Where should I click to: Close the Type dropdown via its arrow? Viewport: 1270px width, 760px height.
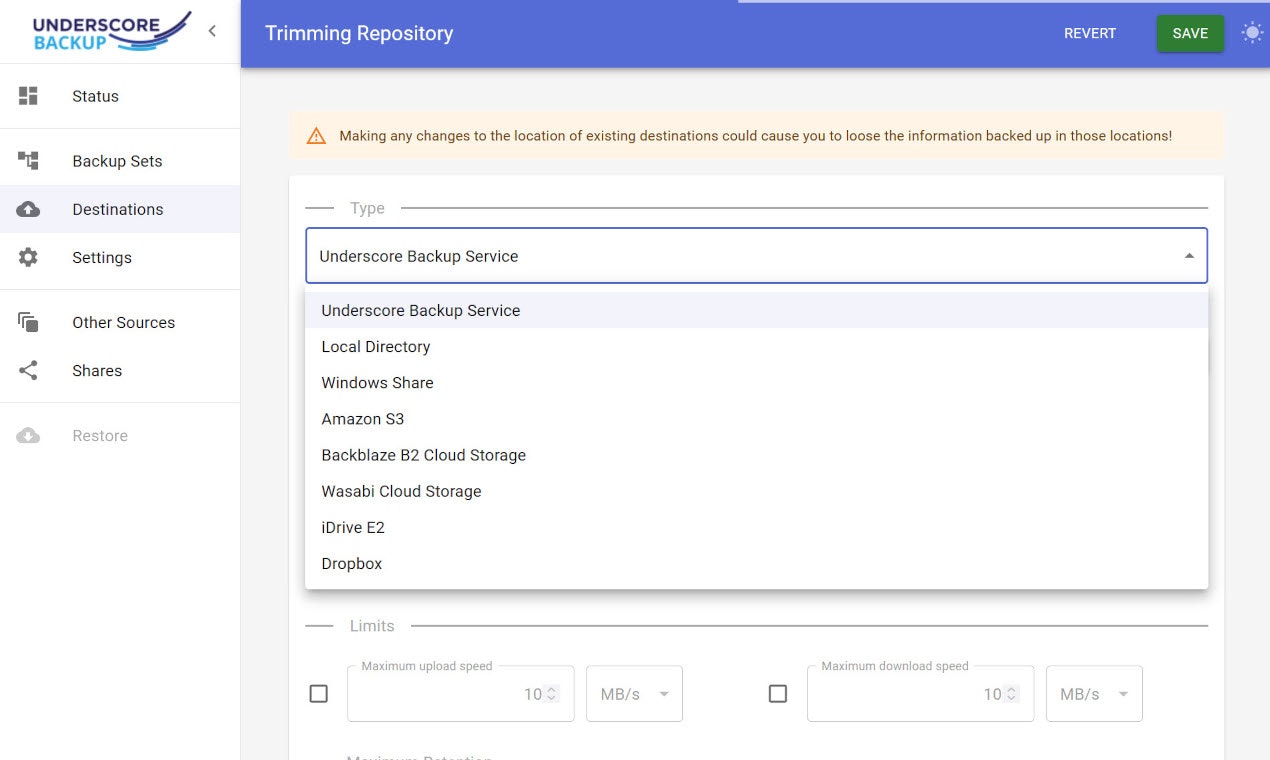tap(1189, 256)
